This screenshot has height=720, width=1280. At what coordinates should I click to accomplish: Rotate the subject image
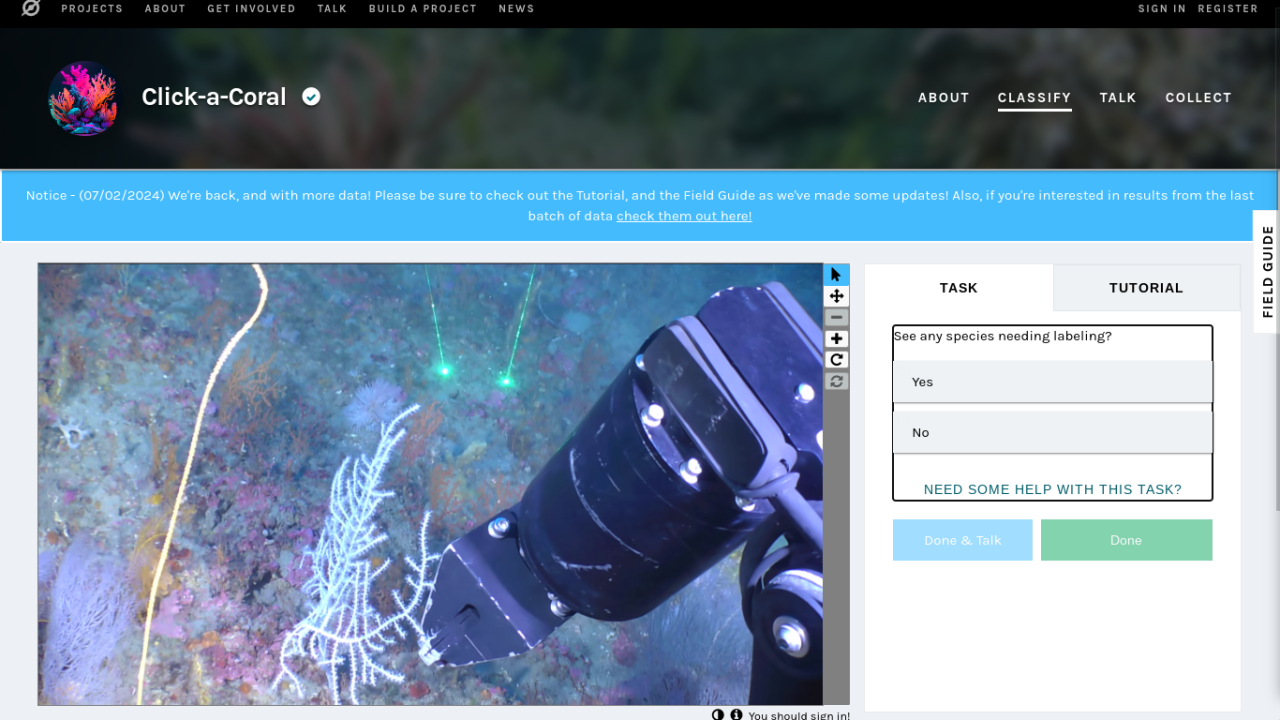(836, 360)
